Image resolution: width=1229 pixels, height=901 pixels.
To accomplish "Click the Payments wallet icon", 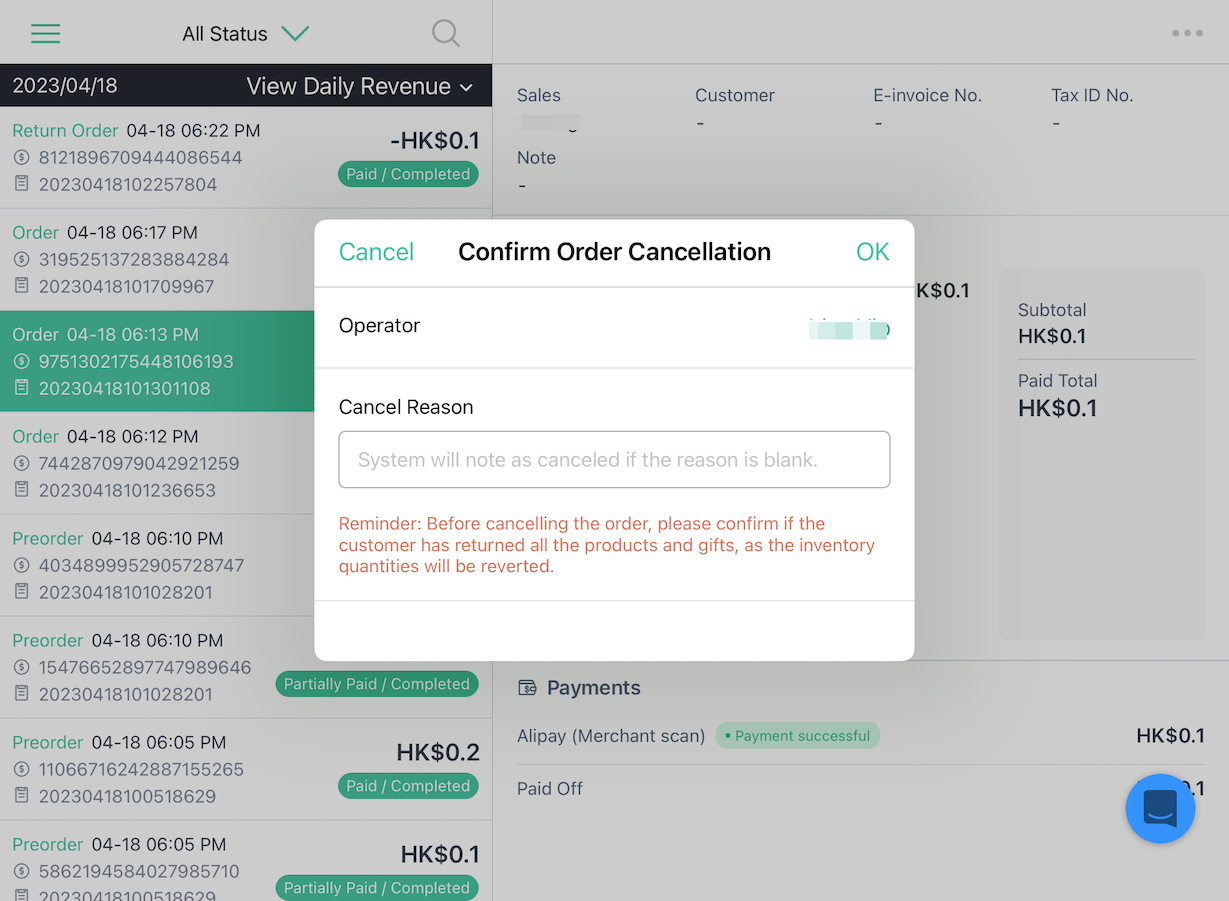I will (527, 688).
